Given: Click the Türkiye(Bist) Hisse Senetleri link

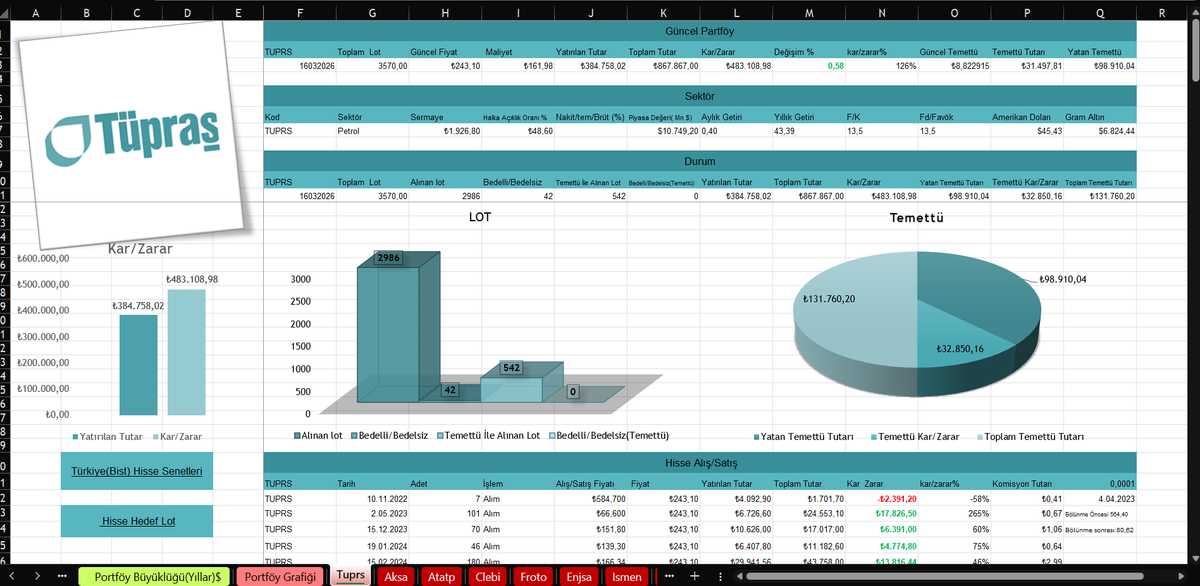Looking at the screenshot, I should [137, 470].
